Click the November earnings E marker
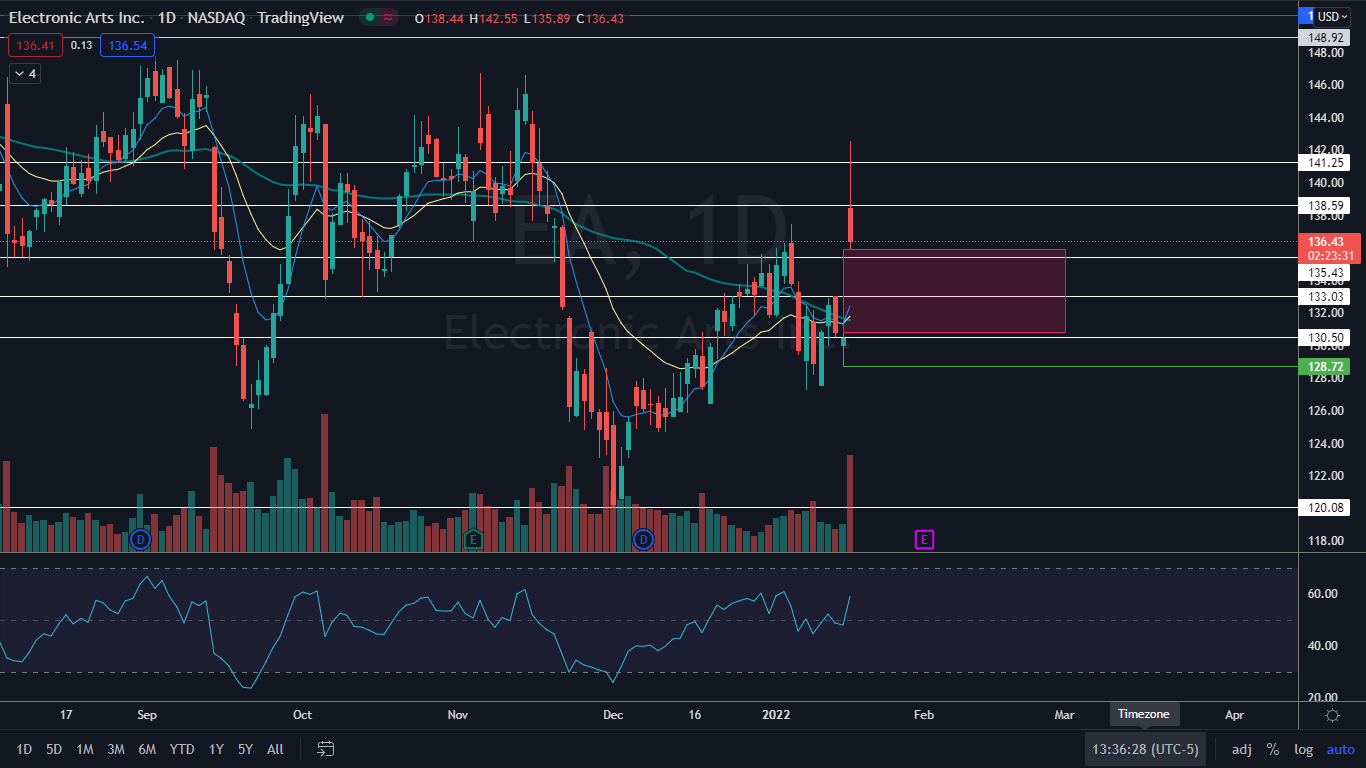Screen dimensions: 1366x768 tap(473, 540)
